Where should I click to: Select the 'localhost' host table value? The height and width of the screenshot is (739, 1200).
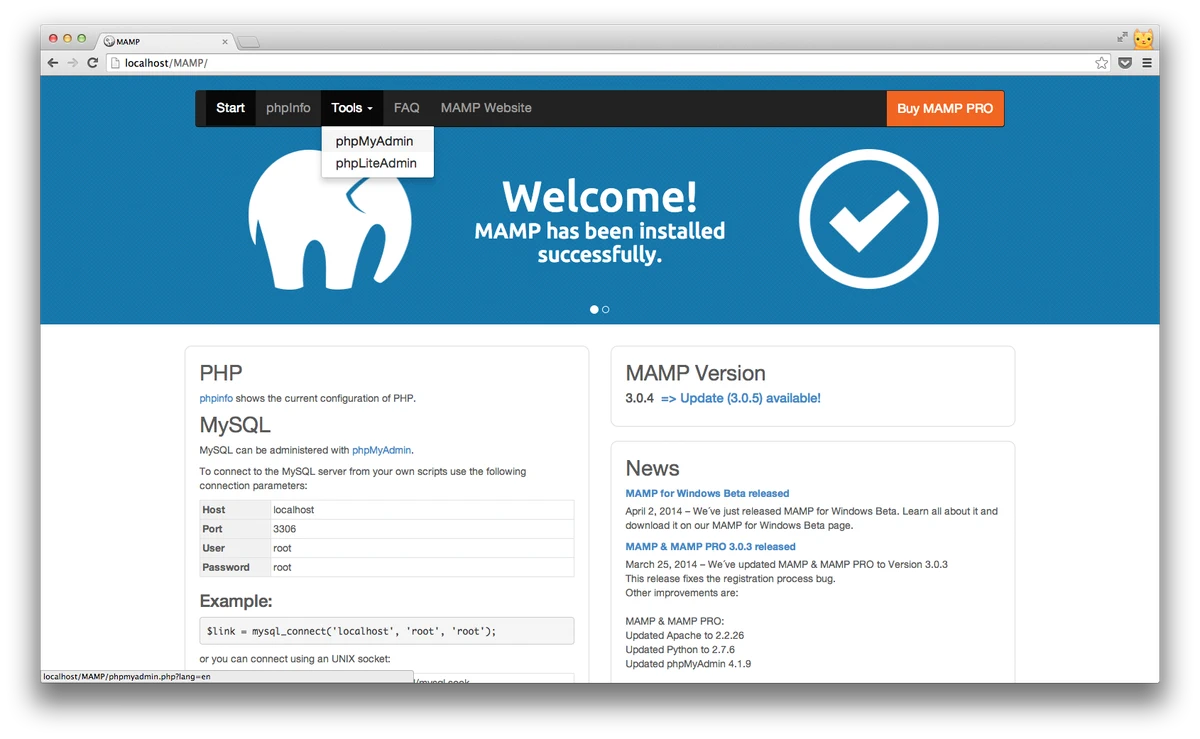pos(294,510)
